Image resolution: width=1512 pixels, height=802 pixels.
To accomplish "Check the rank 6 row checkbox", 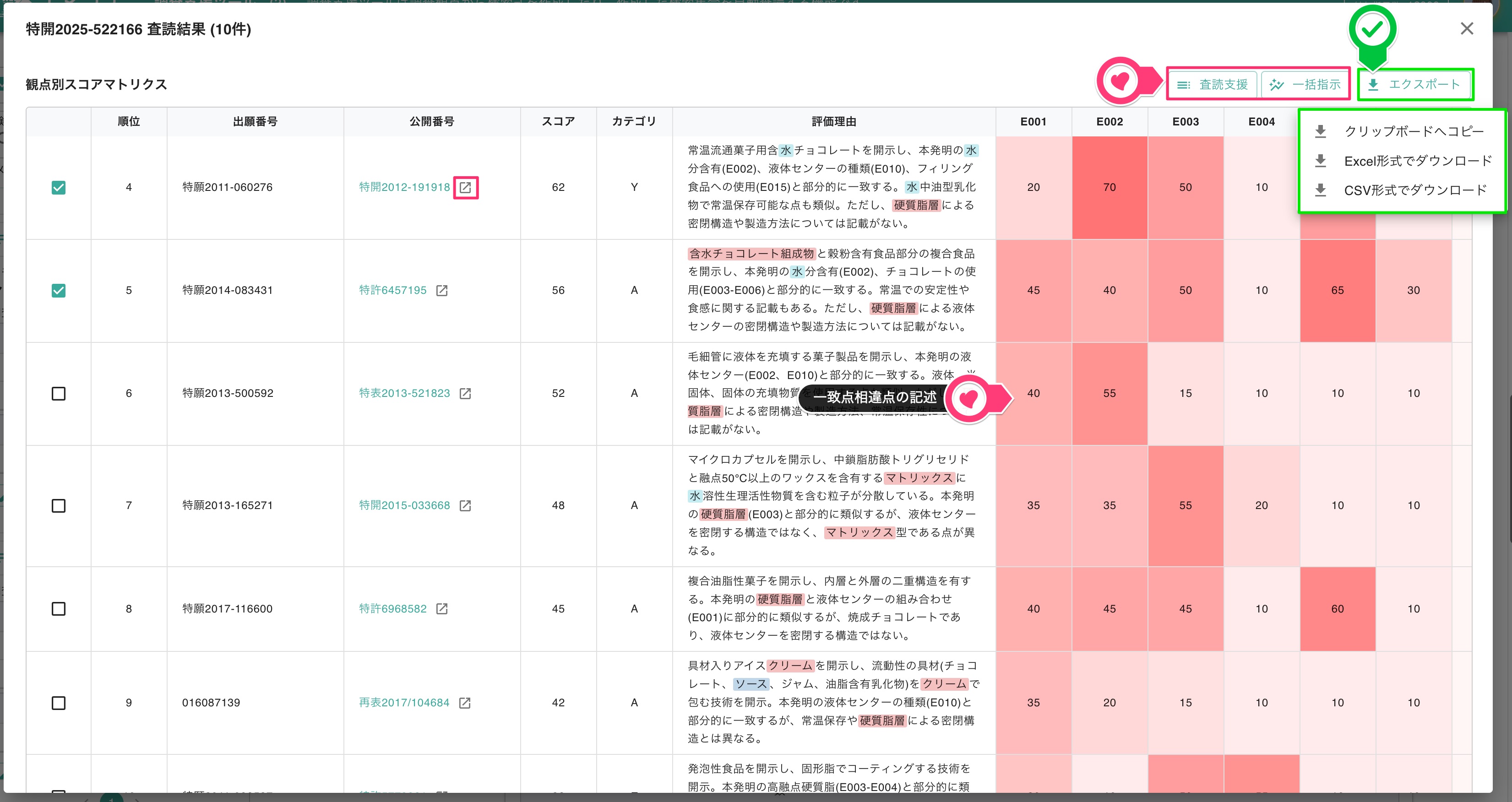I will (x=59, y=394).
